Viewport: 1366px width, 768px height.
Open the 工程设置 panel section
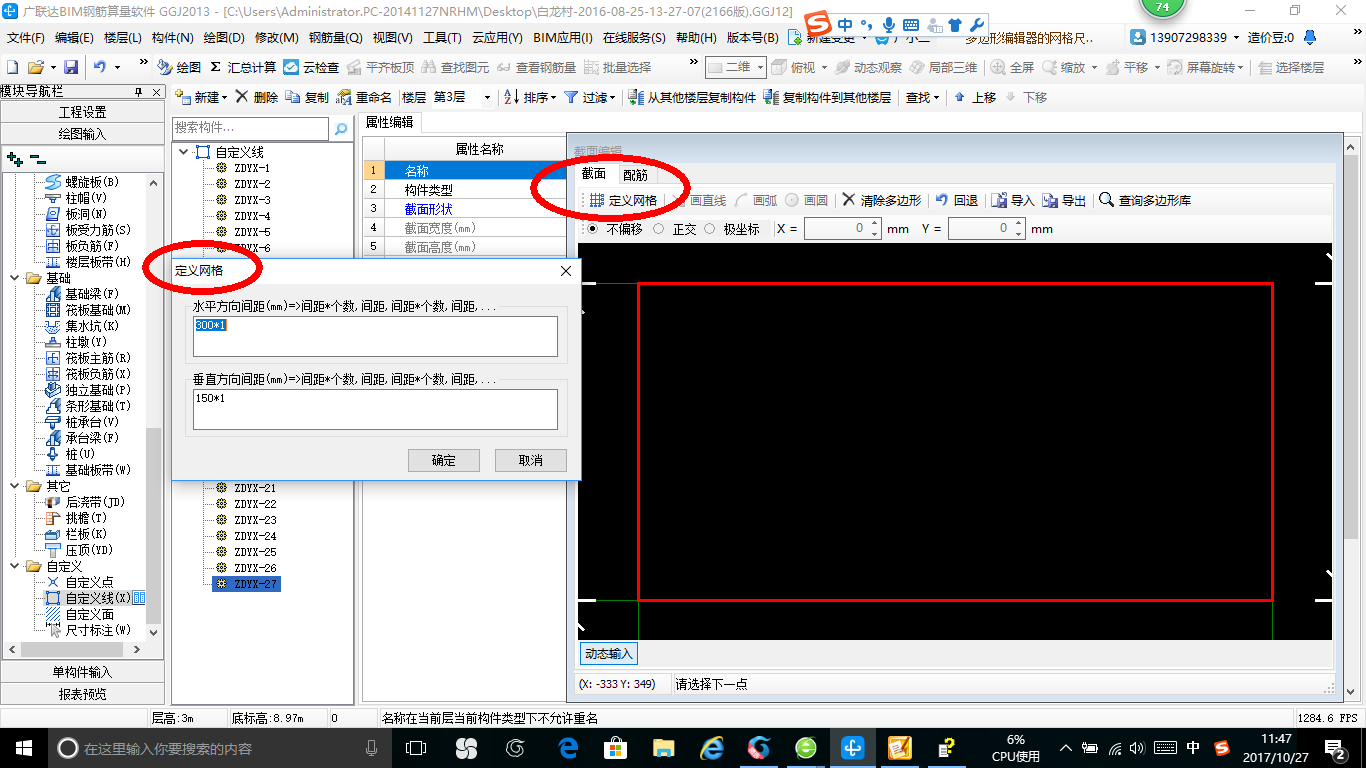82,112
